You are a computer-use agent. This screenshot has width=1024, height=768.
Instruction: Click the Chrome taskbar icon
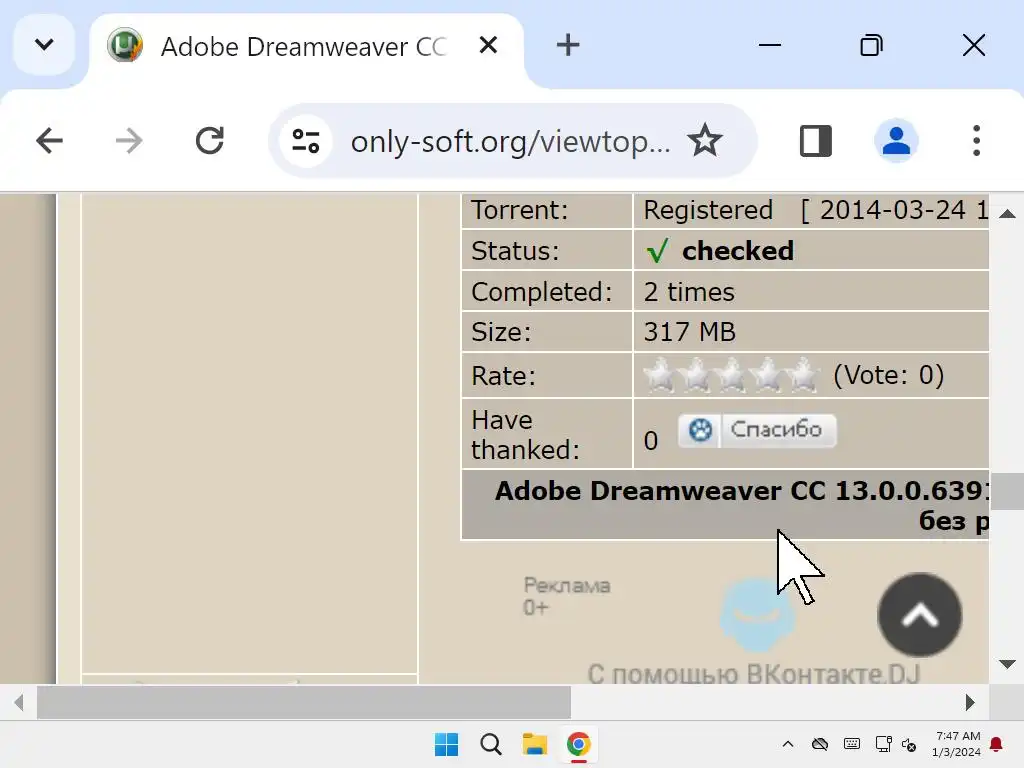click(x=579, y=744)
